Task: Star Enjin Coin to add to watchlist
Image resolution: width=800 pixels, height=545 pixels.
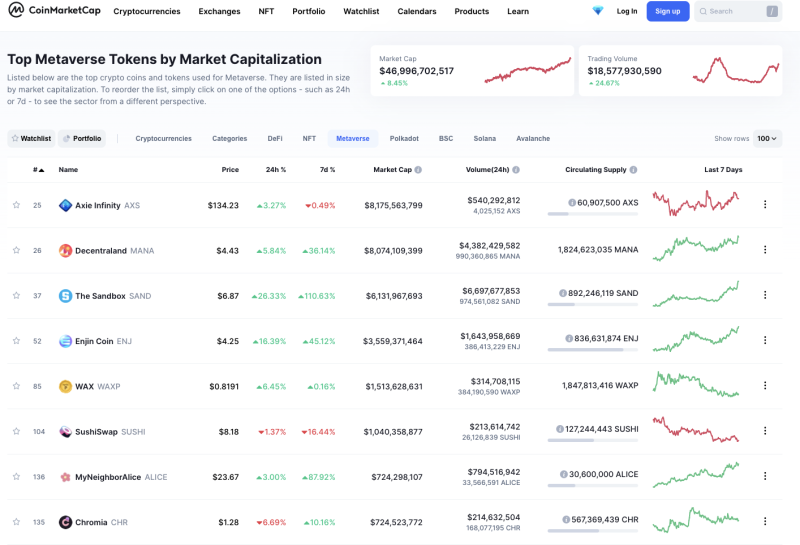Action: point(16,340)
